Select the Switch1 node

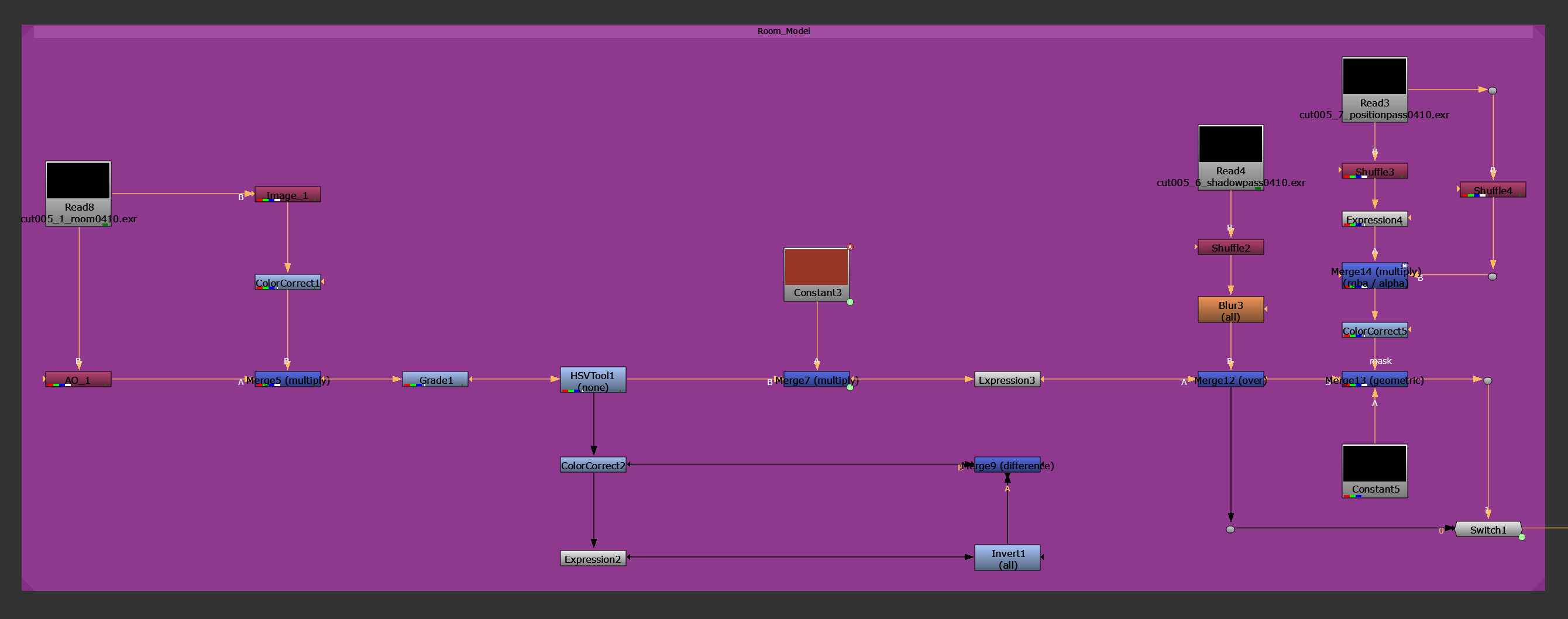pos(1488,529)
